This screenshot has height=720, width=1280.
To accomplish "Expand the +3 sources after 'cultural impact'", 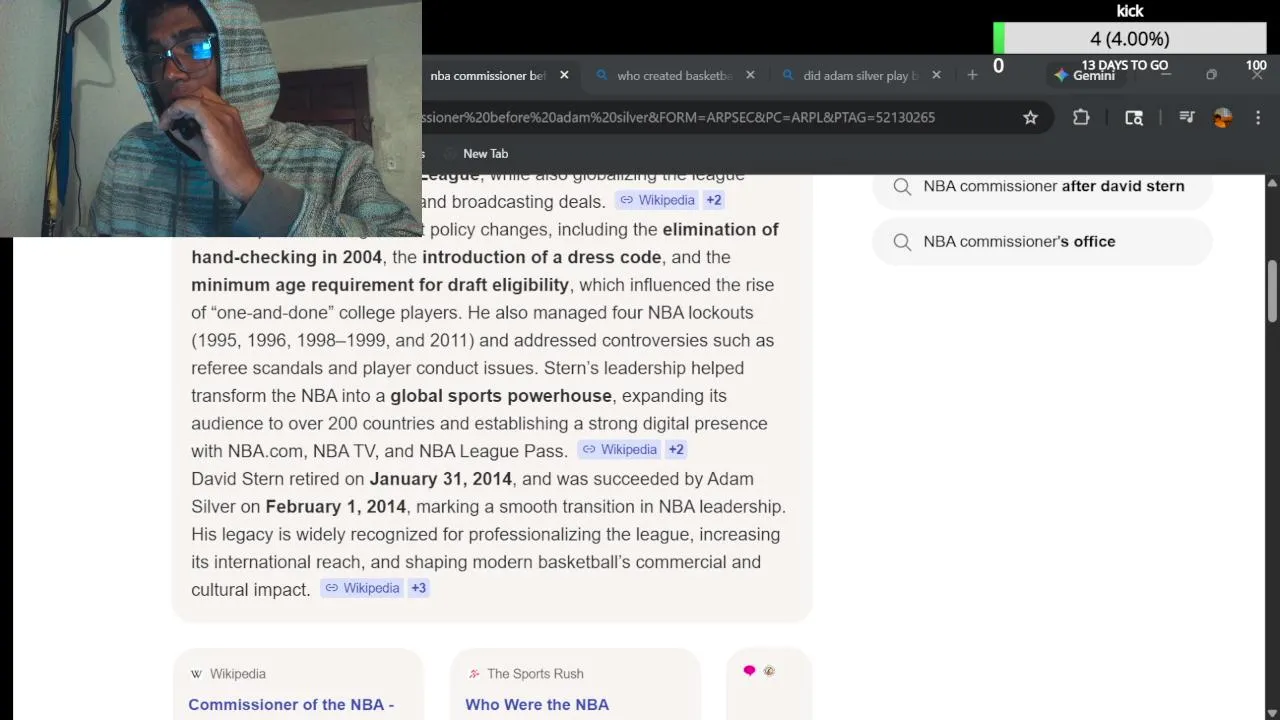I will (418, 588).
